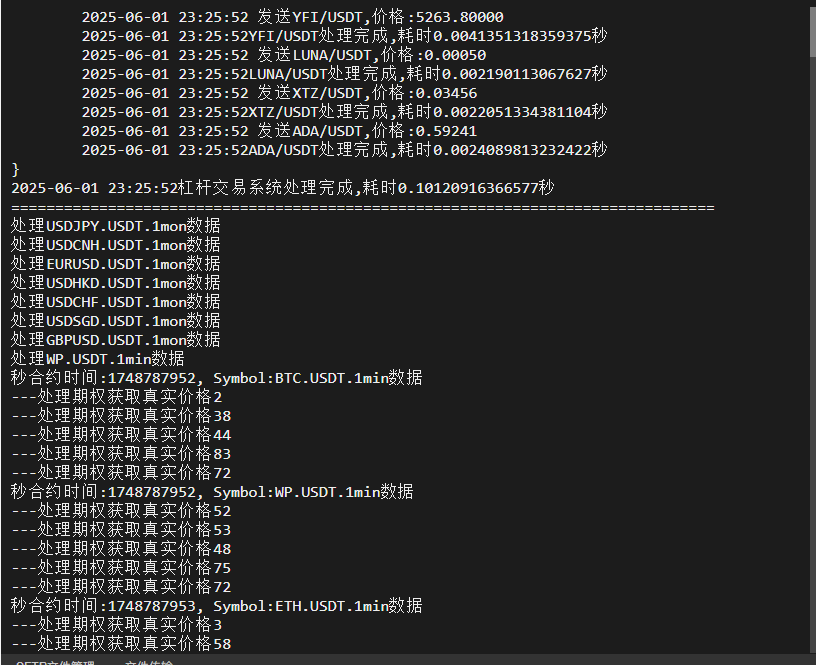816x665 pixels.
Task: Click the scrollbar track below the thumb
Action: (812, 354)
